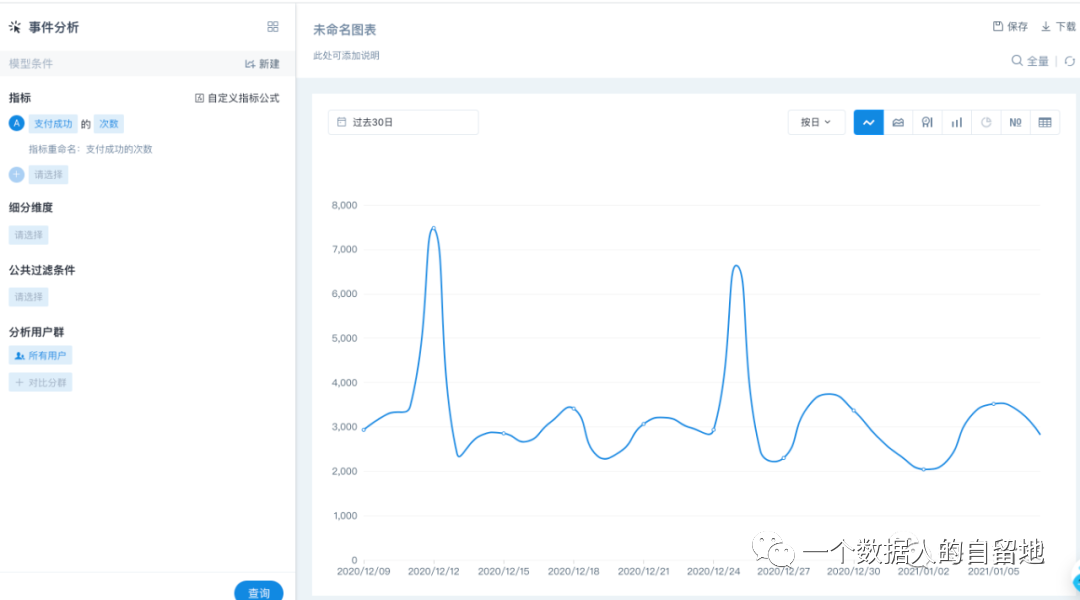Expand the 请选择 selector under 细分维度

[x=28, y=235]
